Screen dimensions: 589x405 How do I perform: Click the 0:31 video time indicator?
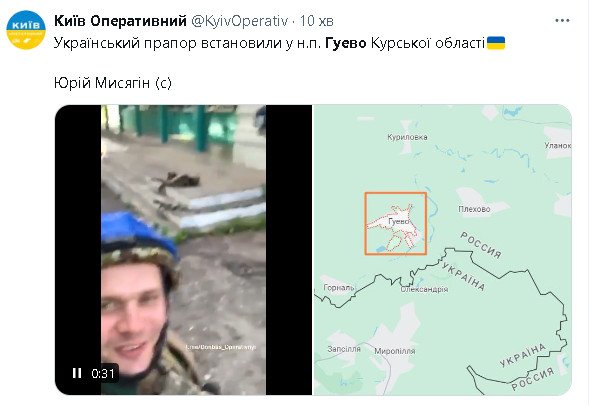pos(103,373)
